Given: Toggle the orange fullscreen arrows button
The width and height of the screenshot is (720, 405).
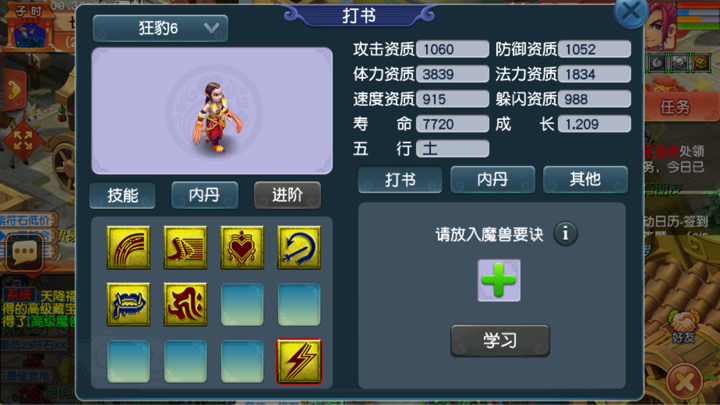Looking at the screenshot, I should coord(22,141).
